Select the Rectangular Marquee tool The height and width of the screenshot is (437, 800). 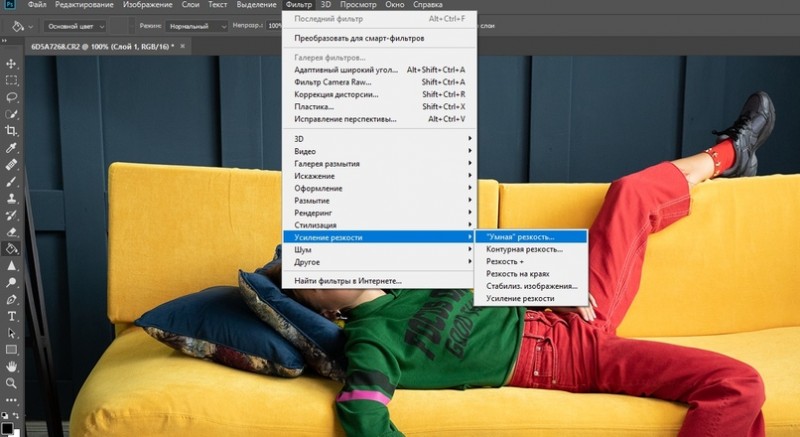point(11,81)
